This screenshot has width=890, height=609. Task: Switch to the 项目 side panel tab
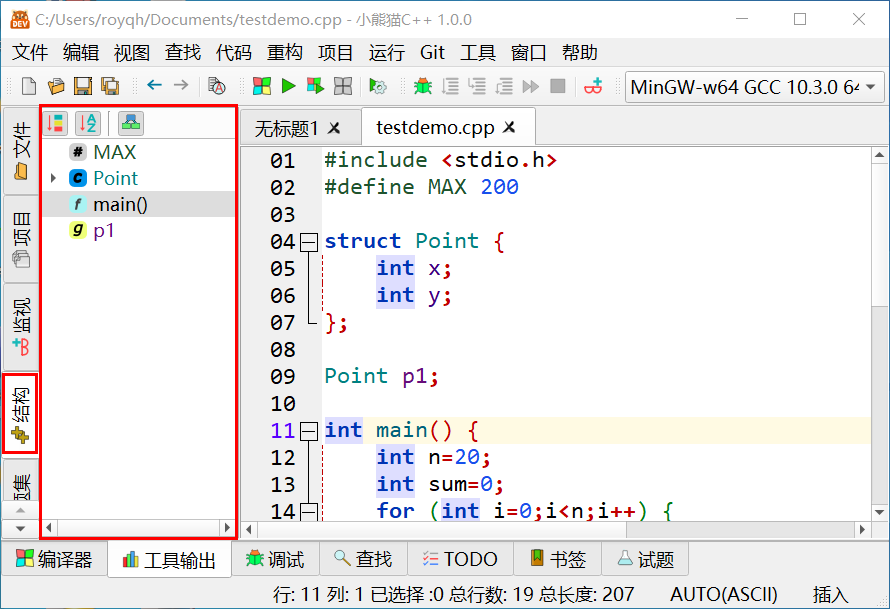(x=21, y=240)
